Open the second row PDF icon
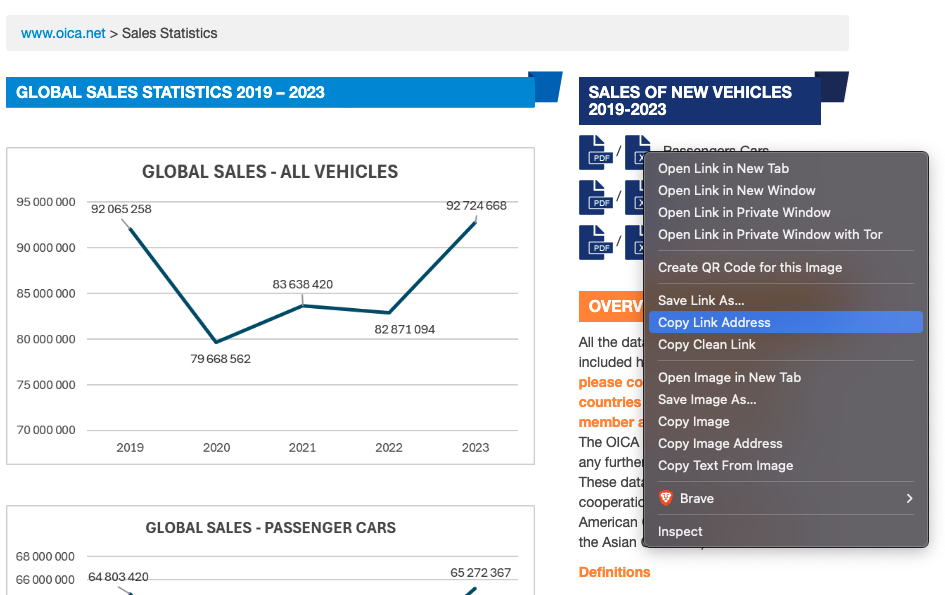This screenshot has width=945, height=595. pyautogui.click(x=595, y=196)
